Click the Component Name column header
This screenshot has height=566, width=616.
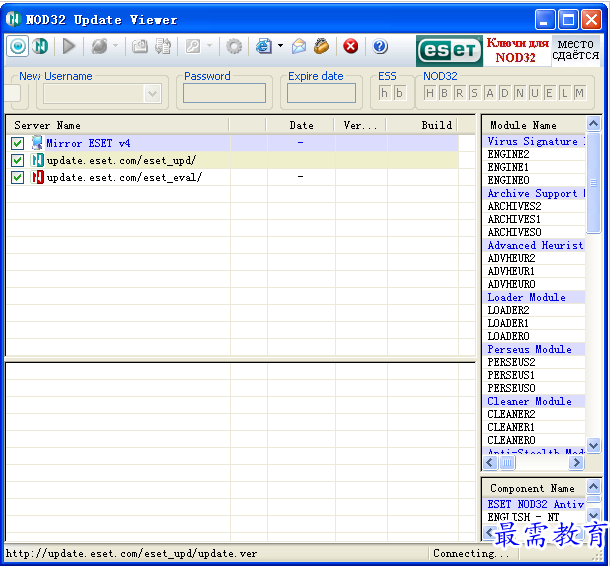pyautogui.click(x=534, y=488)
